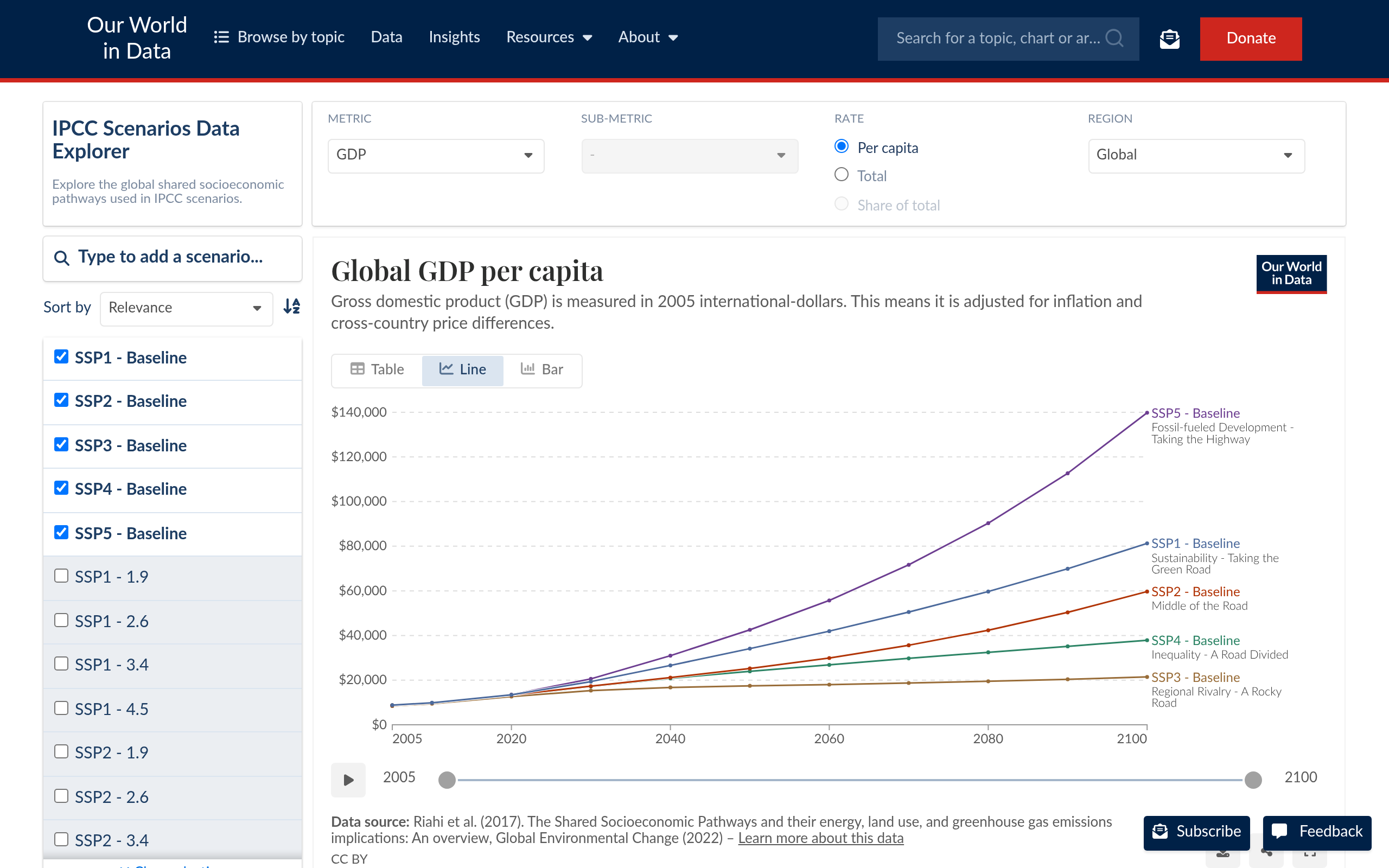Click the SSP4 - Baseline chart line label

(1196, 640)
